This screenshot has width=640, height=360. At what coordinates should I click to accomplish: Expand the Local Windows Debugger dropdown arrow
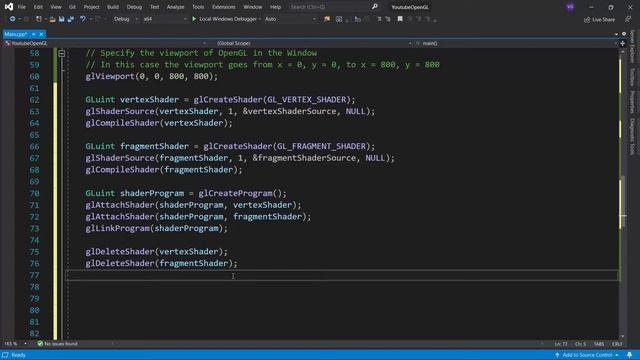click(x=260, y=19)
